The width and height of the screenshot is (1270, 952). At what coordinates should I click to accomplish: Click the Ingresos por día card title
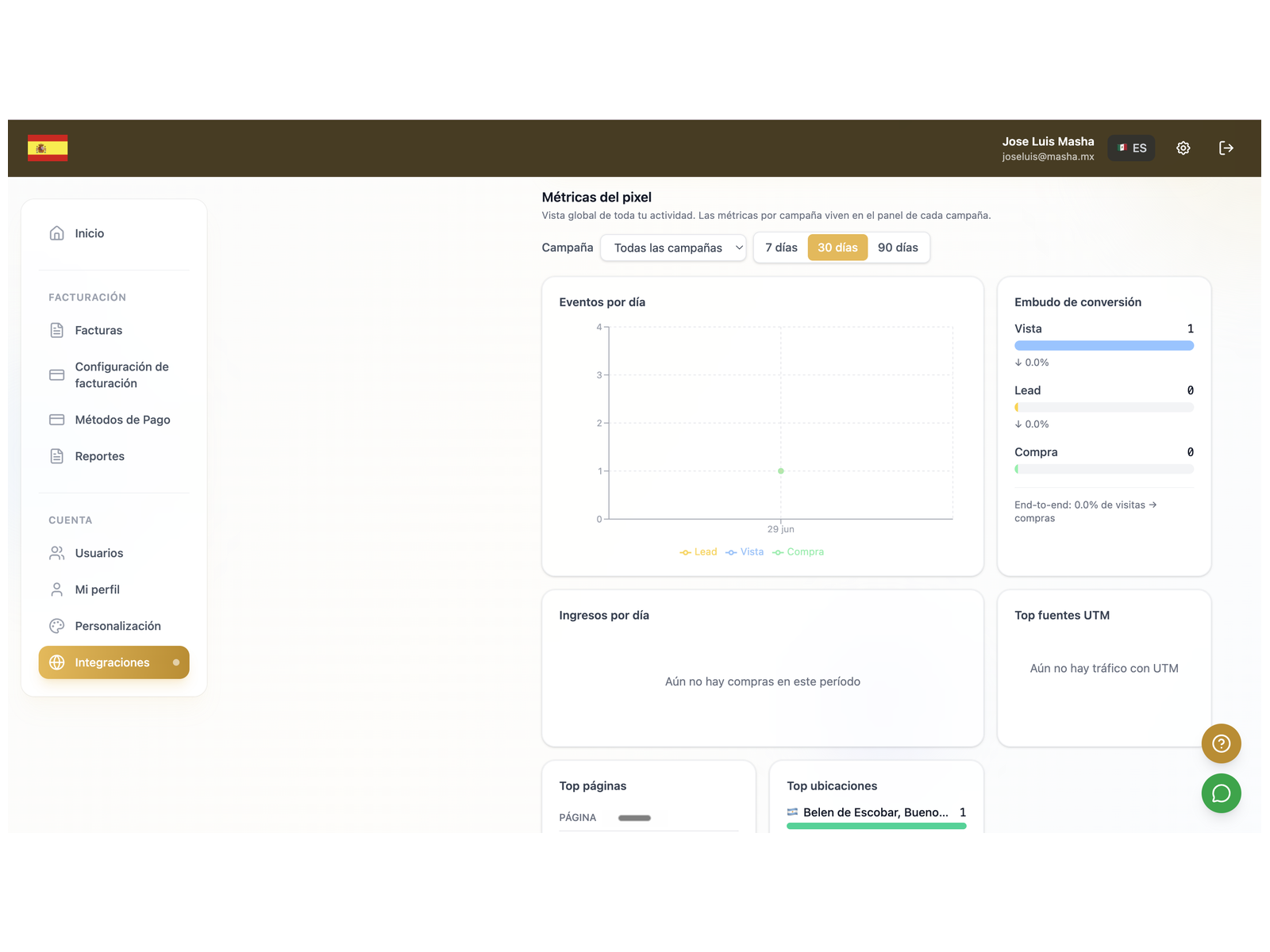[x=603, y=616]
